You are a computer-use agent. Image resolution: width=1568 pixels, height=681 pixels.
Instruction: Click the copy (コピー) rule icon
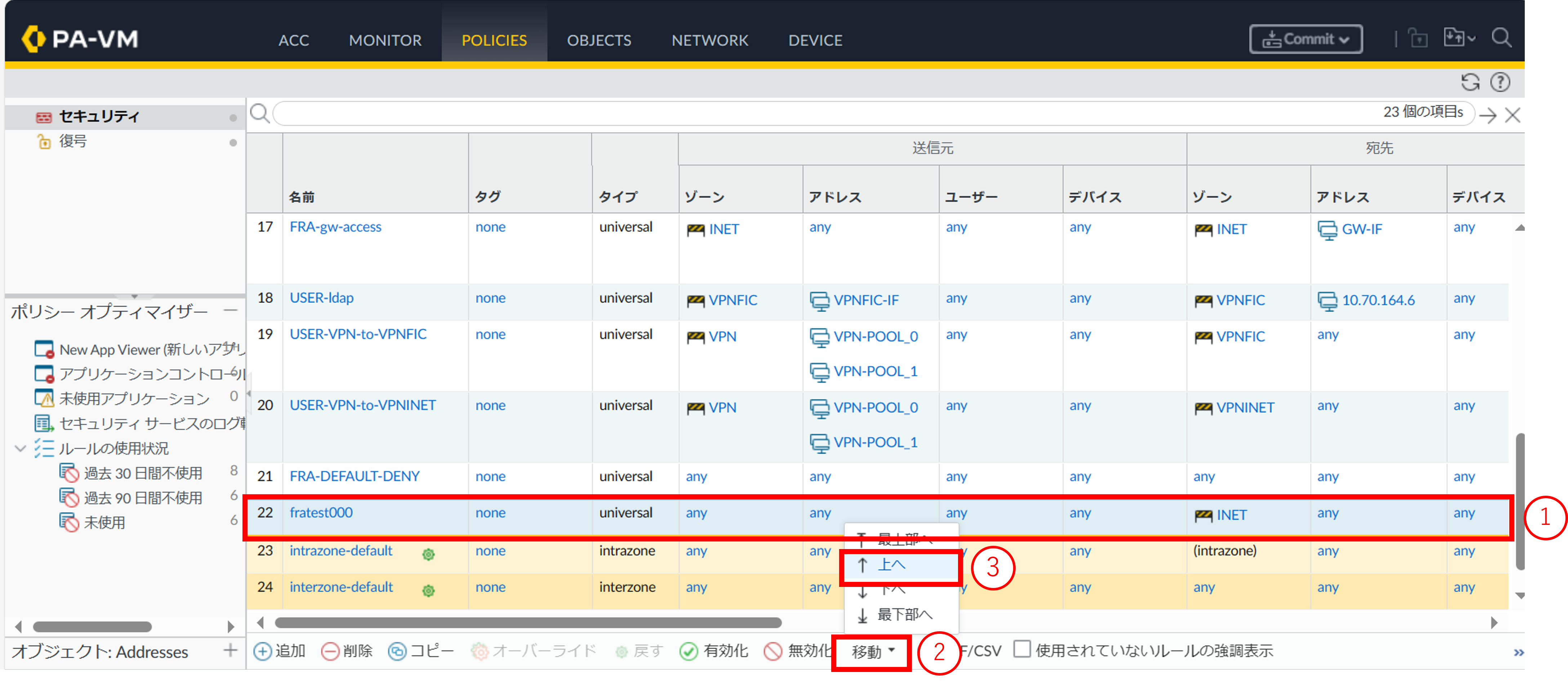397,651
